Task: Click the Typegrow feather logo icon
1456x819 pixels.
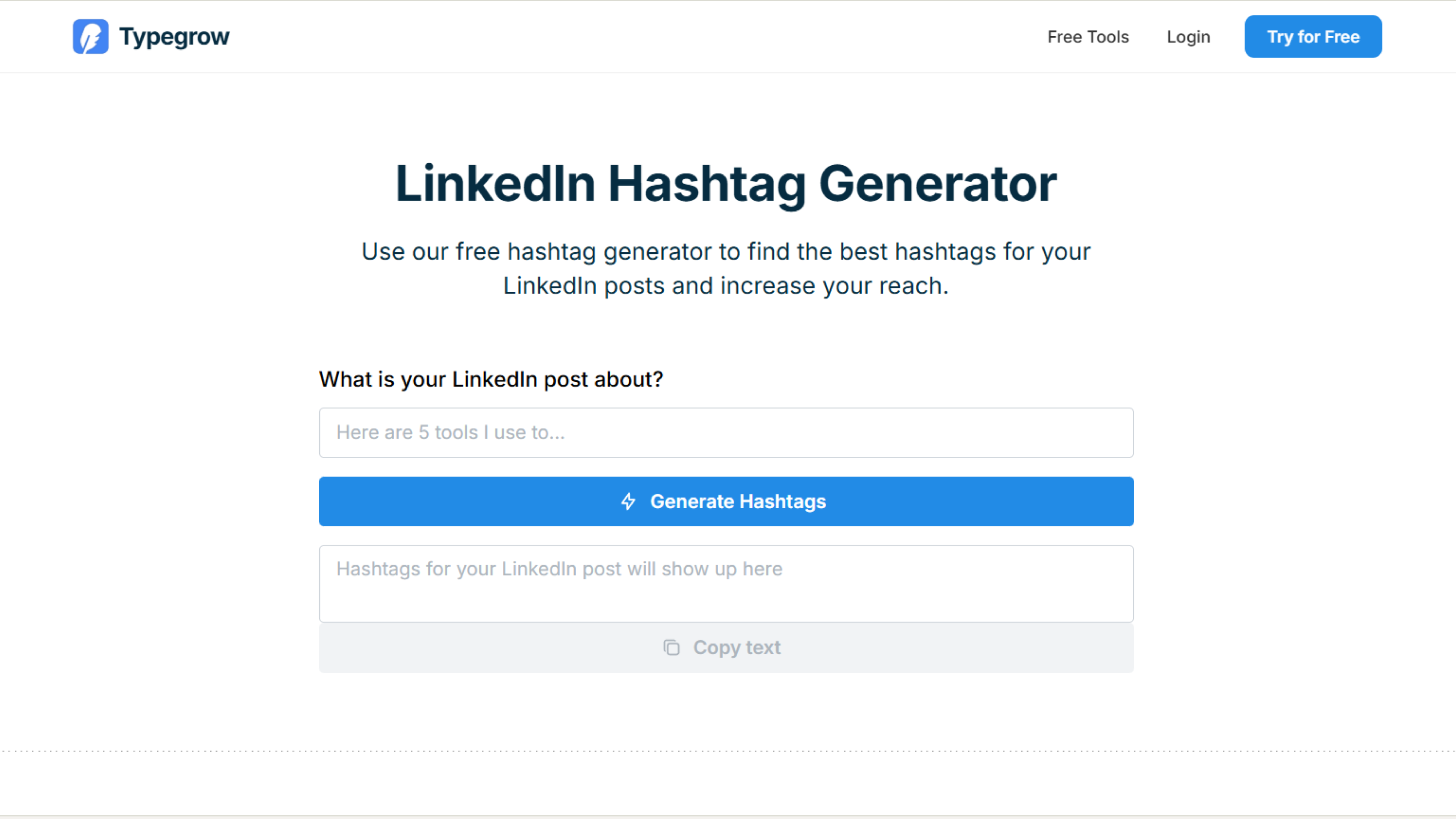Action: click(90, 37)
